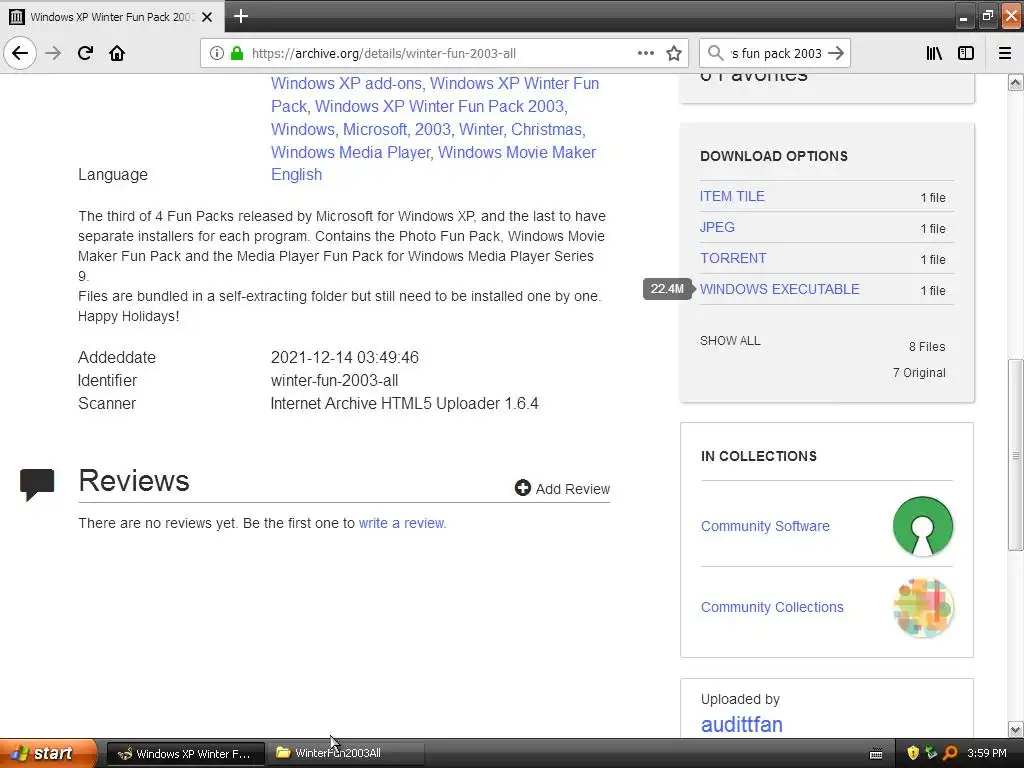
Task: Click the Add Review plus icon
Action: [x=522, y=488]
